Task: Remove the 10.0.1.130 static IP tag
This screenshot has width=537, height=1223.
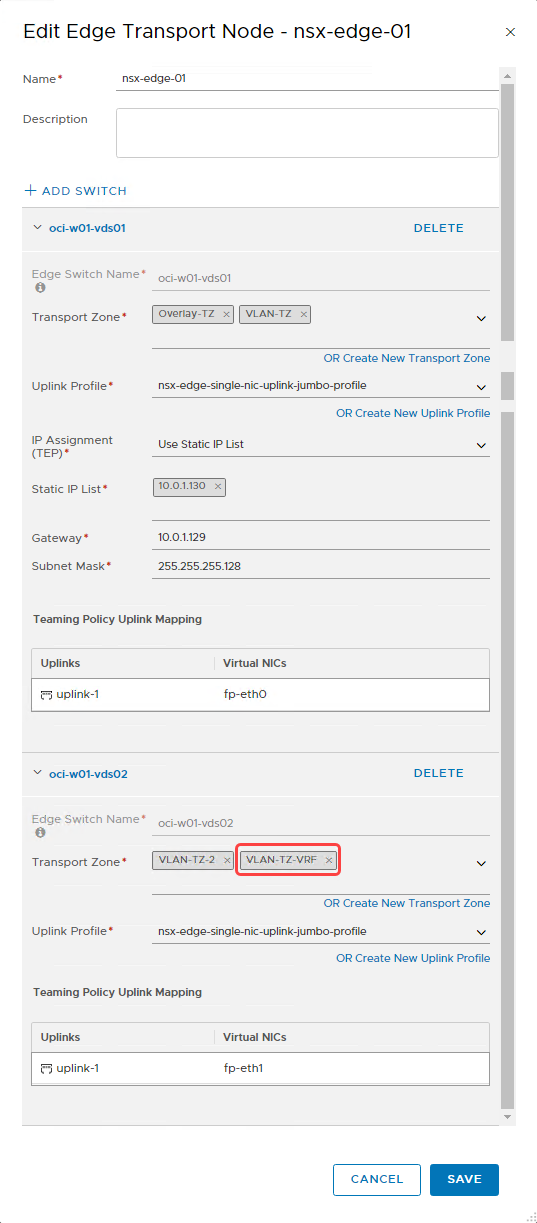Action: click(218, 487)
